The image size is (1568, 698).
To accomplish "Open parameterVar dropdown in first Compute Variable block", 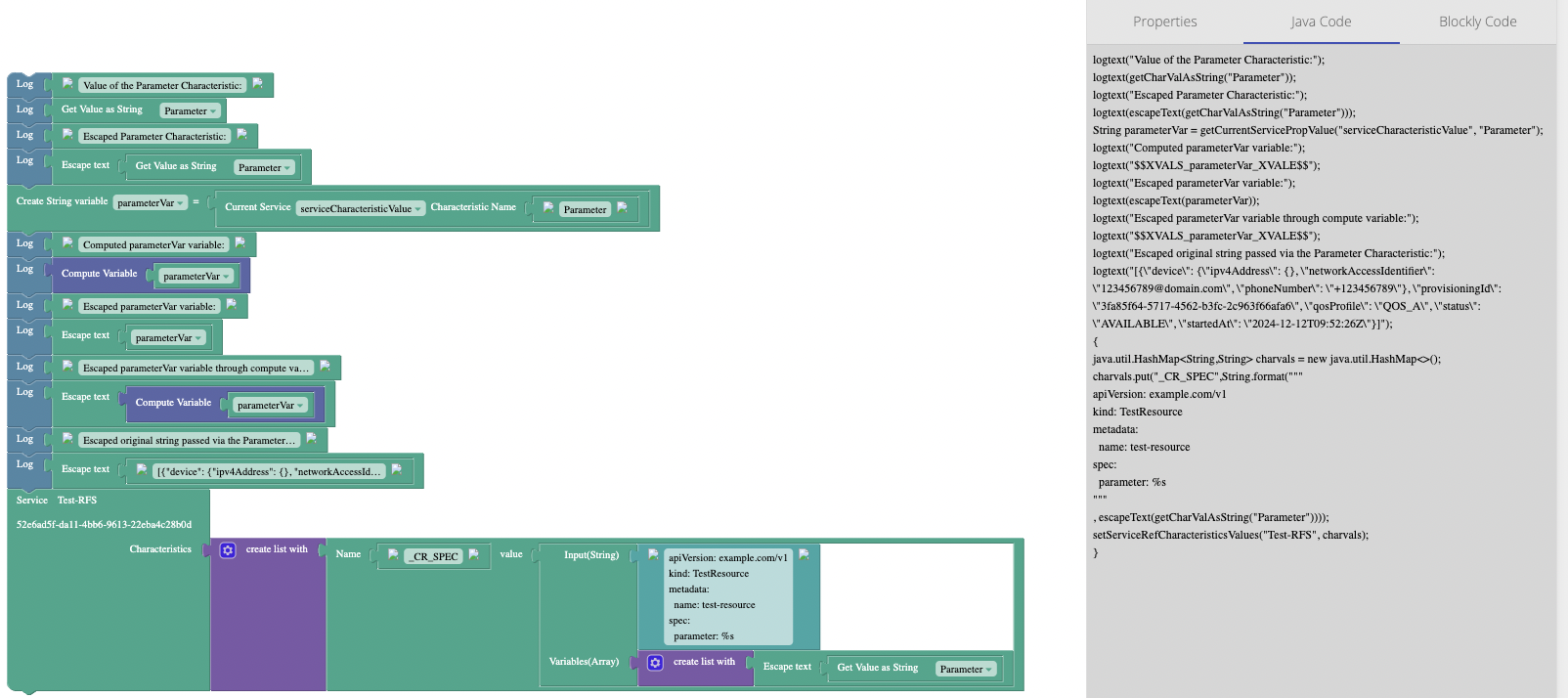I will 196,277.
